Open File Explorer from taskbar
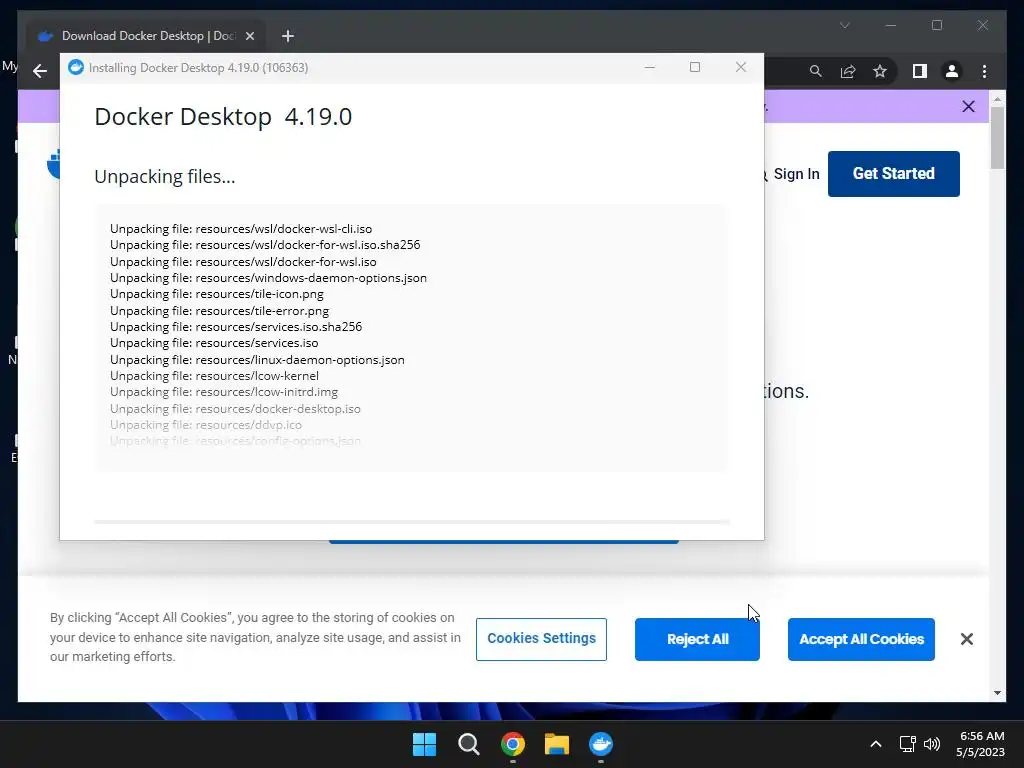 point(557,744)
